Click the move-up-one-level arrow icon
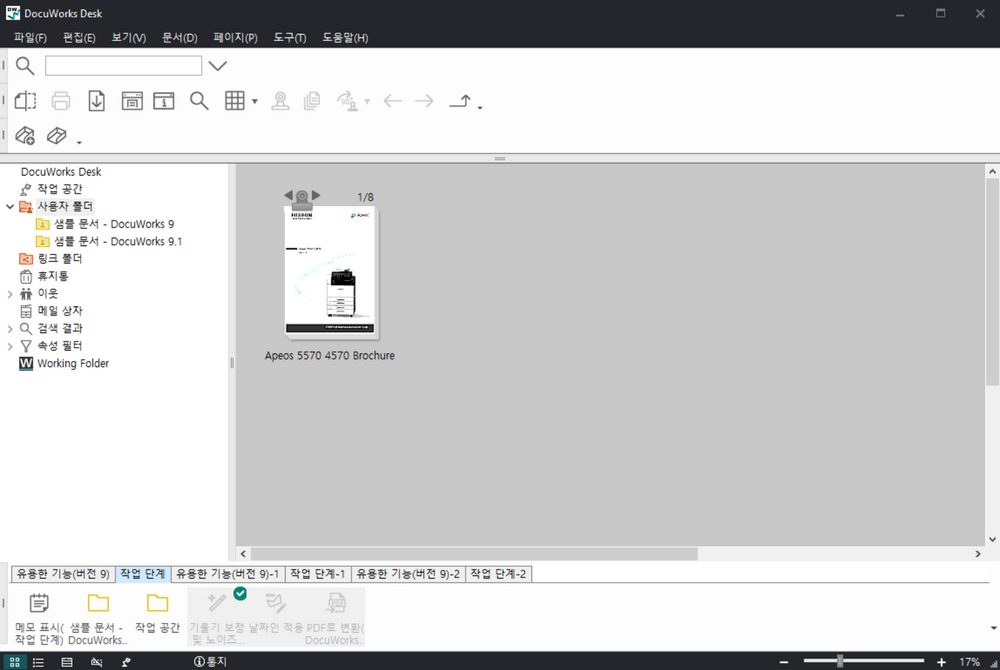Viewport: 1000px width, 670px height. [x=460, y=101]
